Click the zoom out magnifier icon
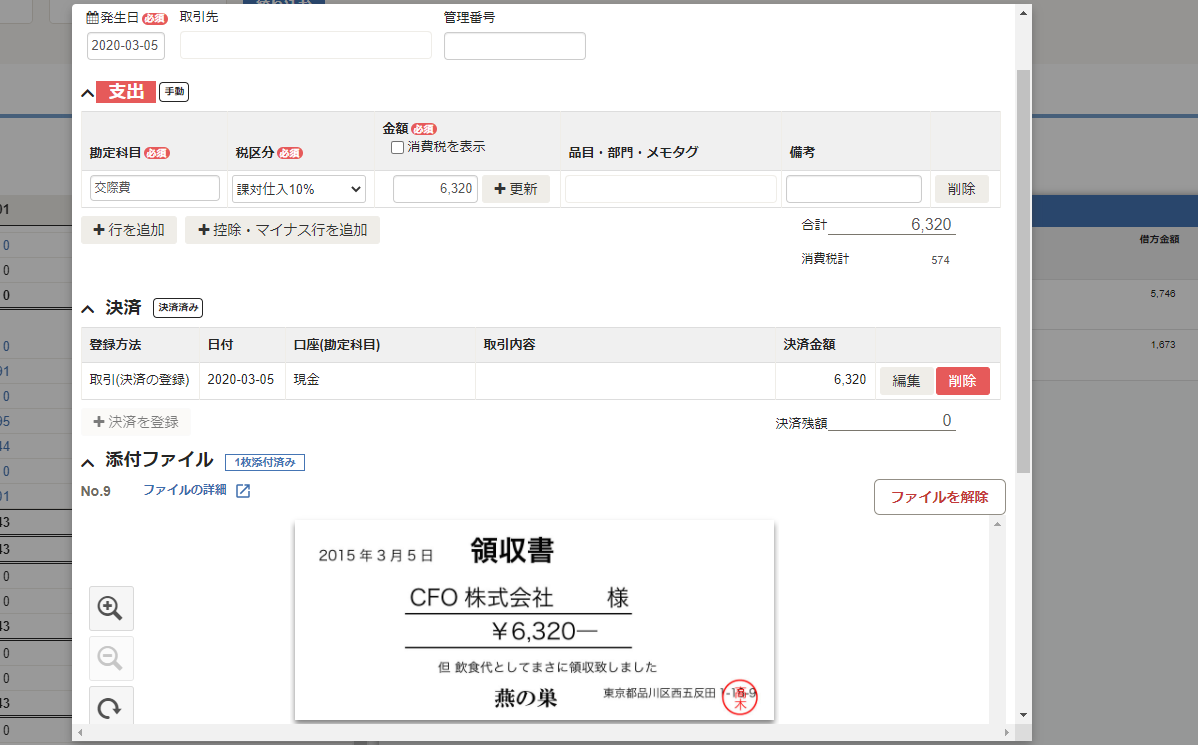The height and width of the screenshot is (745, 1198). coord(110,658)
